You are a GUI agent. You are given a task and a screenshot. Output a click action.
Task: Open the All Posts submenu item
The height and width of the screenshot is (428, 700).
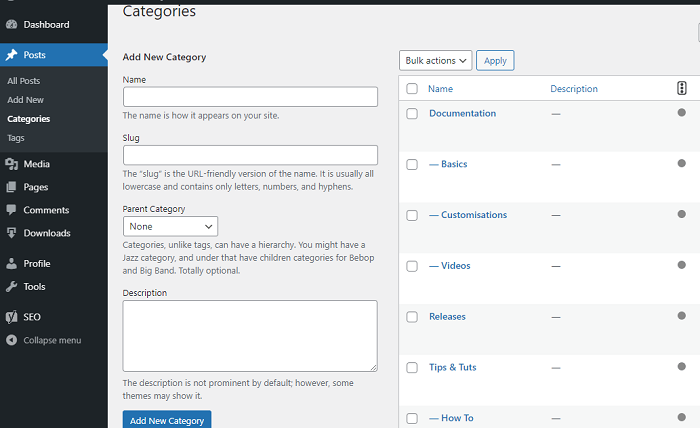click(x=24, y=81)
